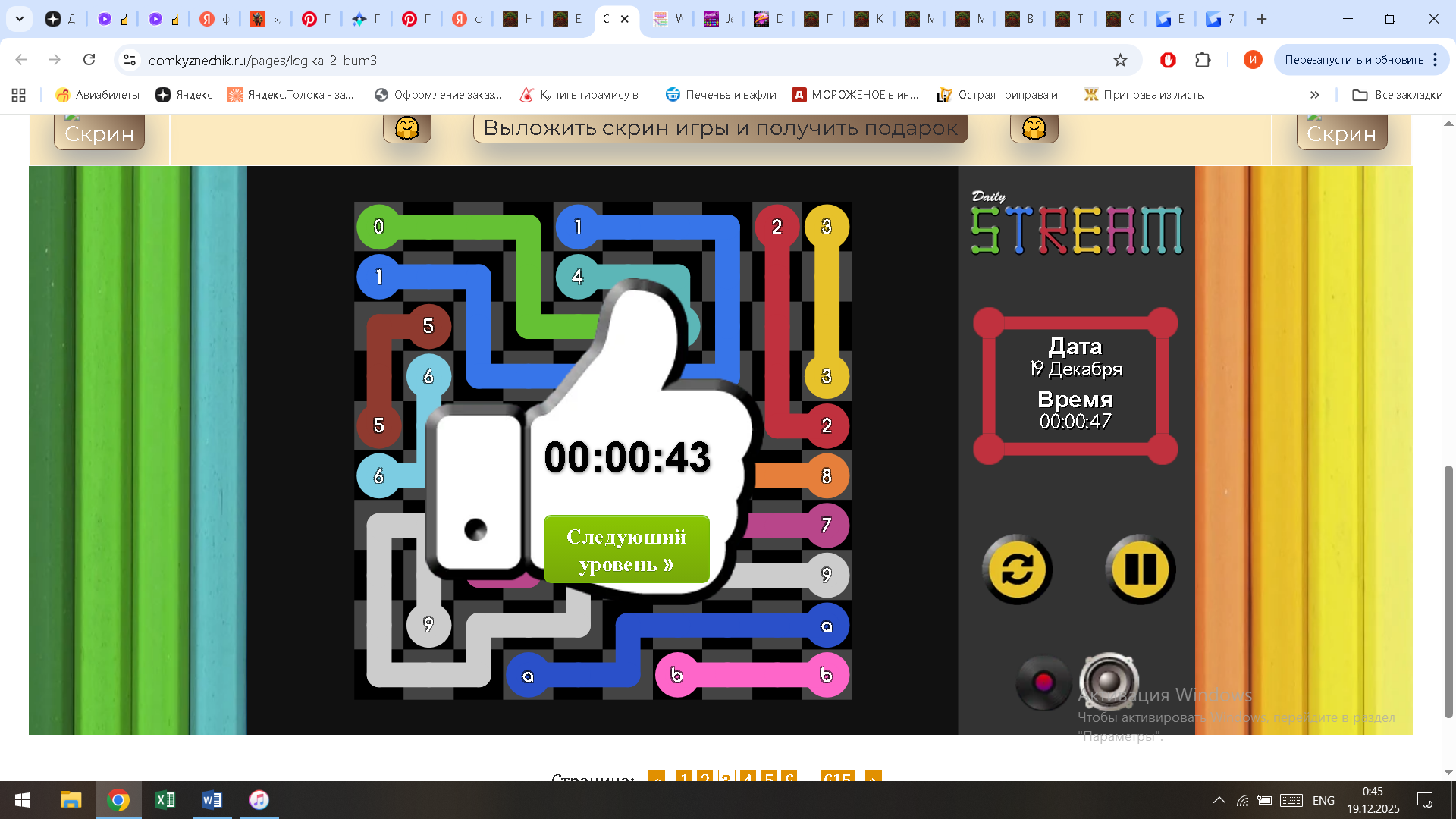The width and height of the screenshot is (1456, 819).
Task: Launch Excel from the taskbar
Action: coord(165,800)
